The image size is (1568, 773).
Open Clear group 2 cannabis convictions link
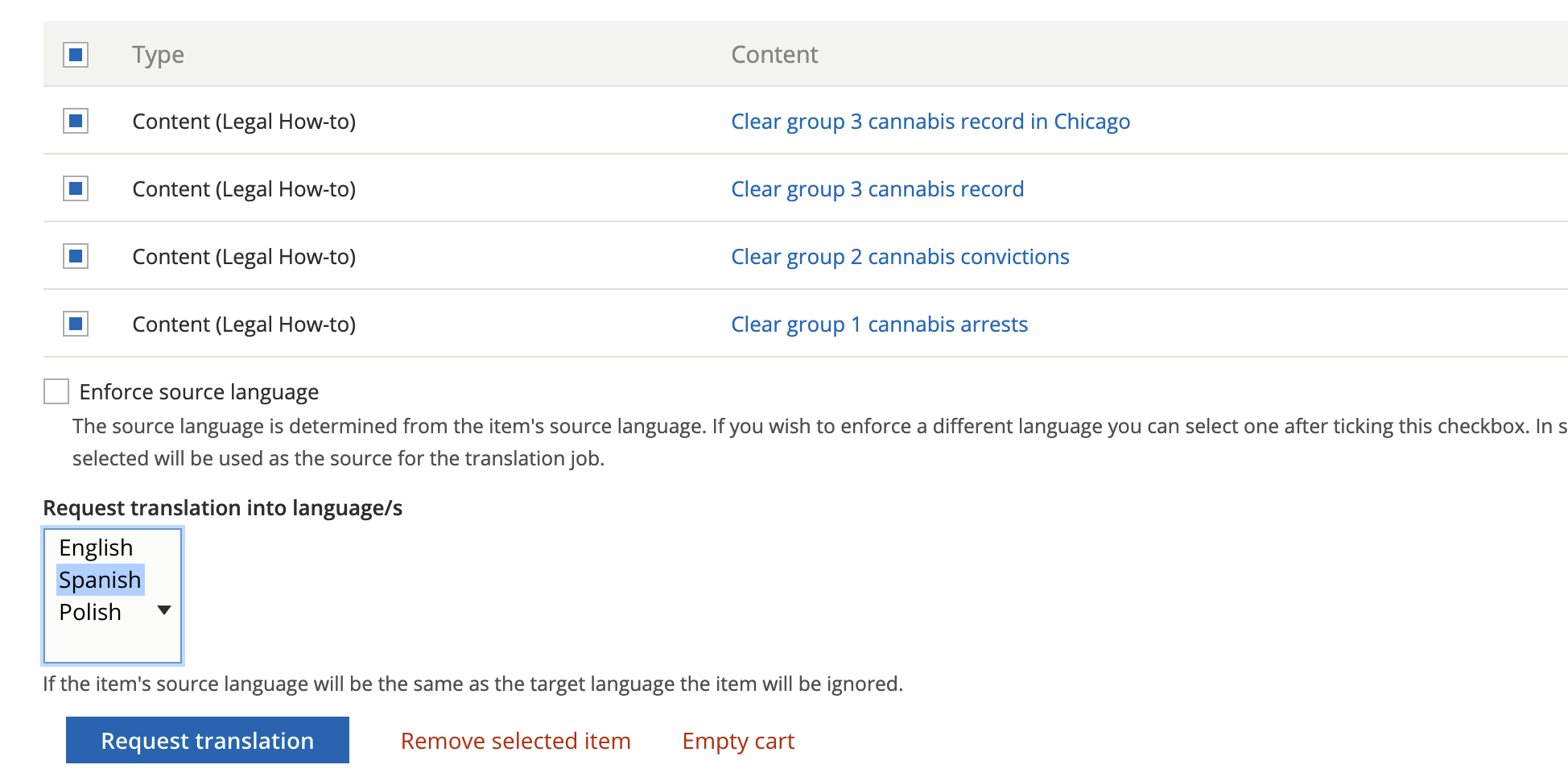[900, 257]
